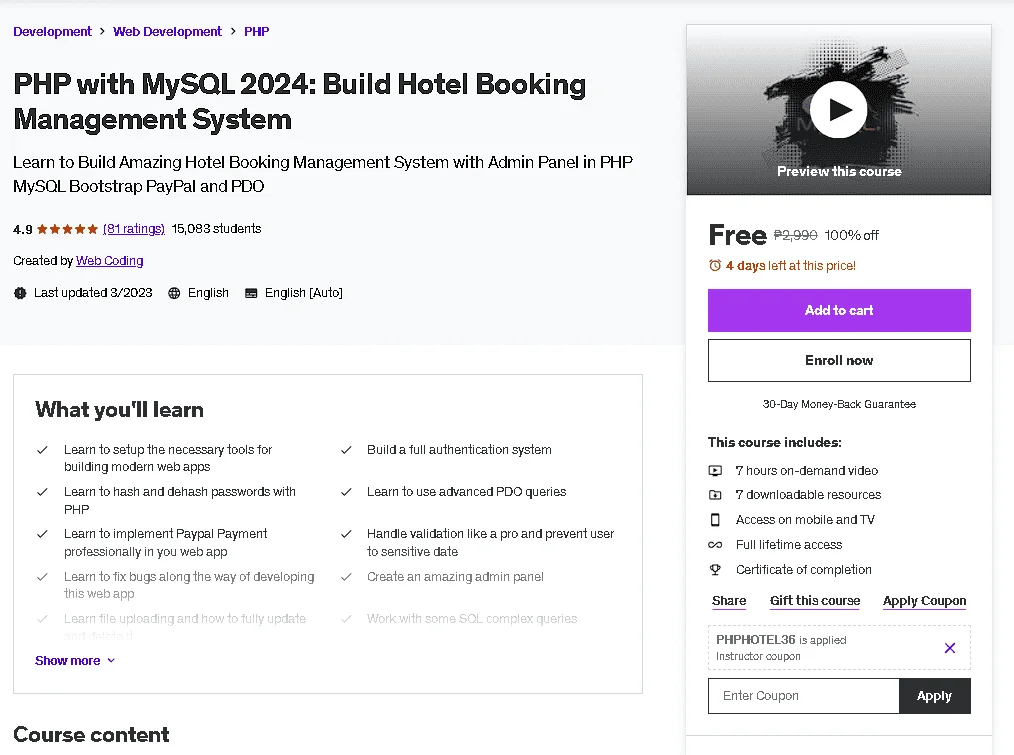Screen dimensions: 1014x755
Task: Click the certificate trophy icon
Action: click(x=715, y=569)
